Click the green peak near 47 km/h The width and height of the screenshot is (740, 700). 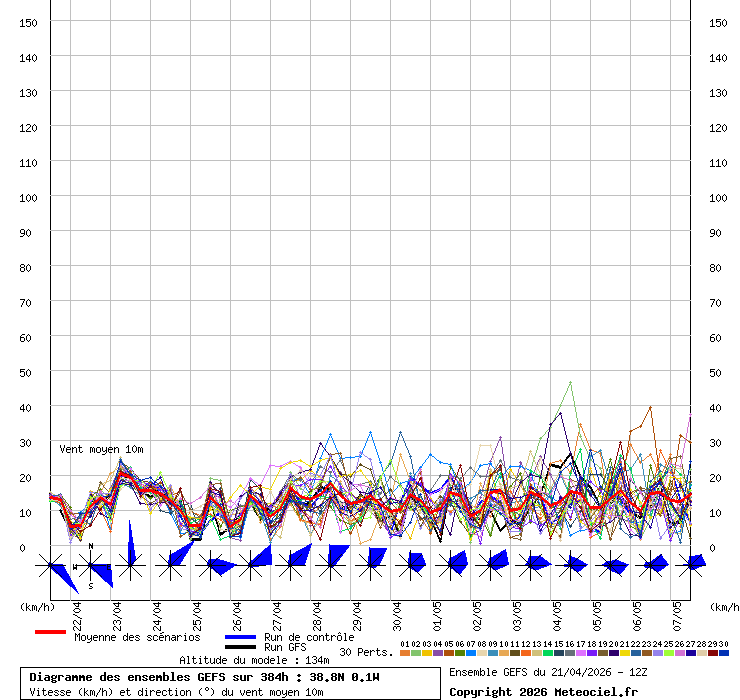click(570, 382)
